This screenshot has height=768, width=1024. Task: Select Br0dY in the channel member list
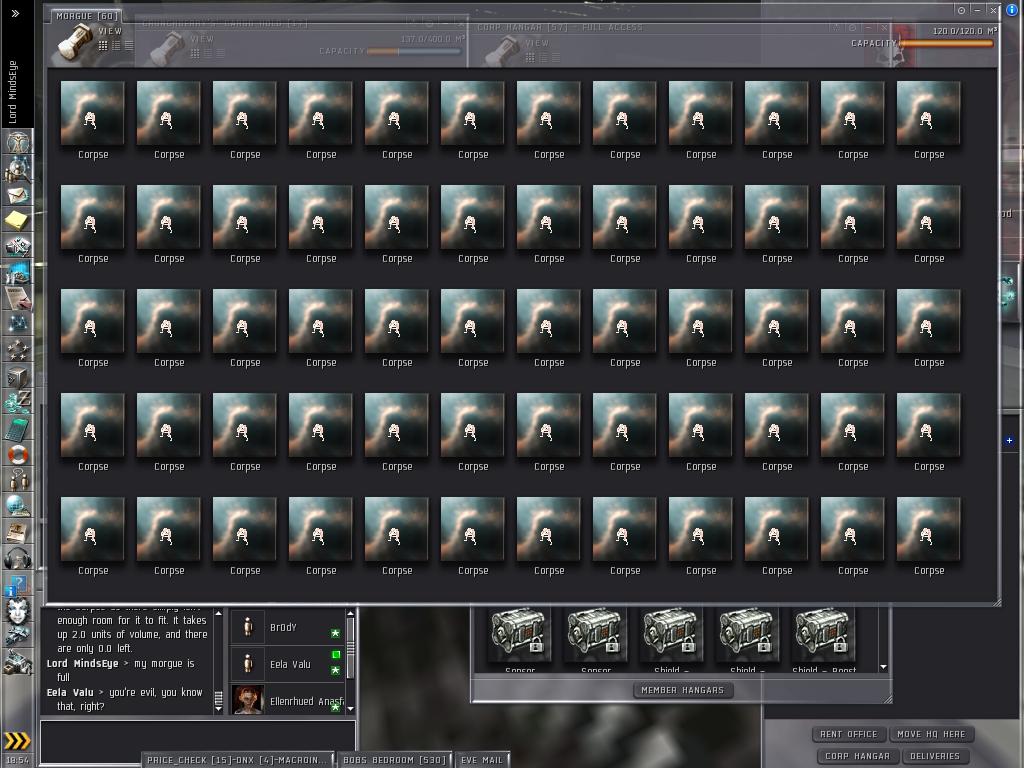tap(287, 627)
